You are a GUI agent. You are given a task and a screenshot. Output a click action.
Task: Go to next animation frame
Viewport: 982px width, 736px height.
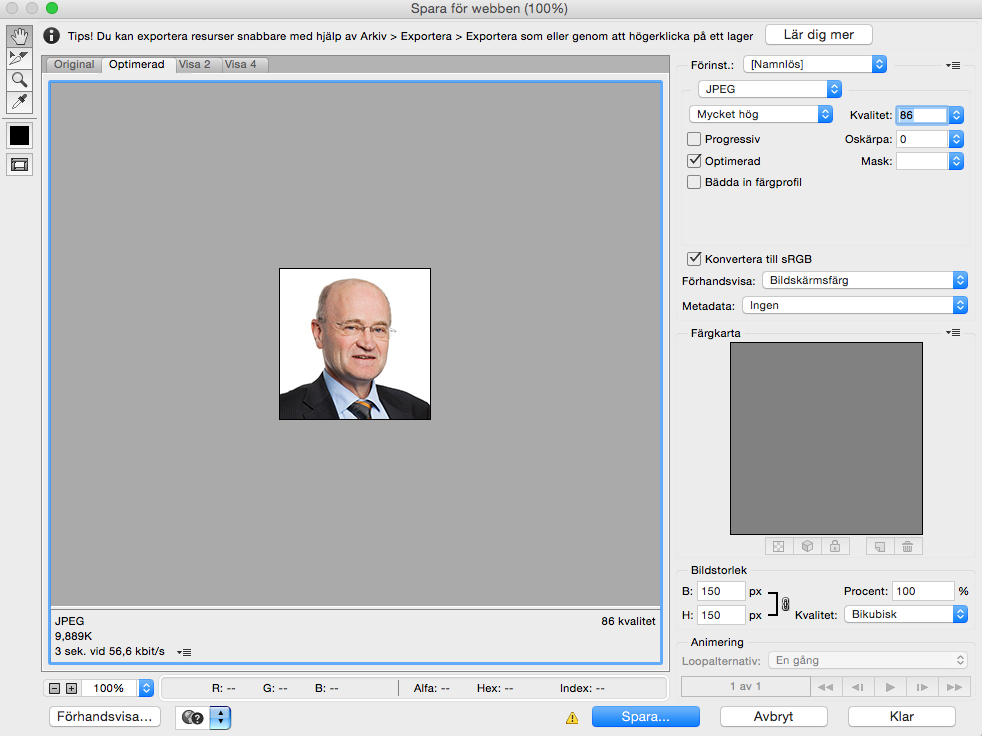[x=922, y=687]
